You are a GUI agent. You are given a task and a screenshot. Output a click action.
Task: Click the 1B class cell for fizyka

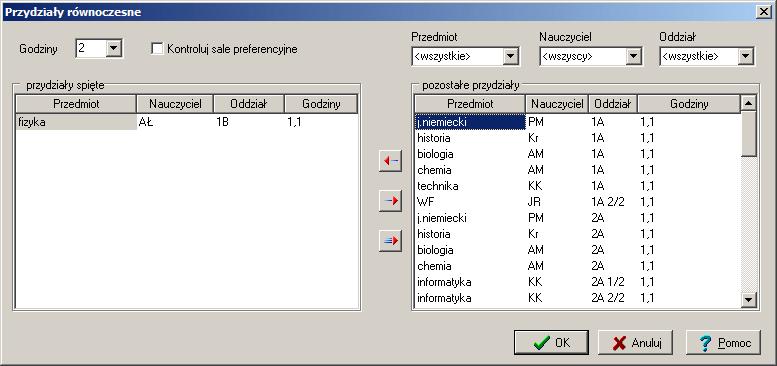[x=249, y=122]
